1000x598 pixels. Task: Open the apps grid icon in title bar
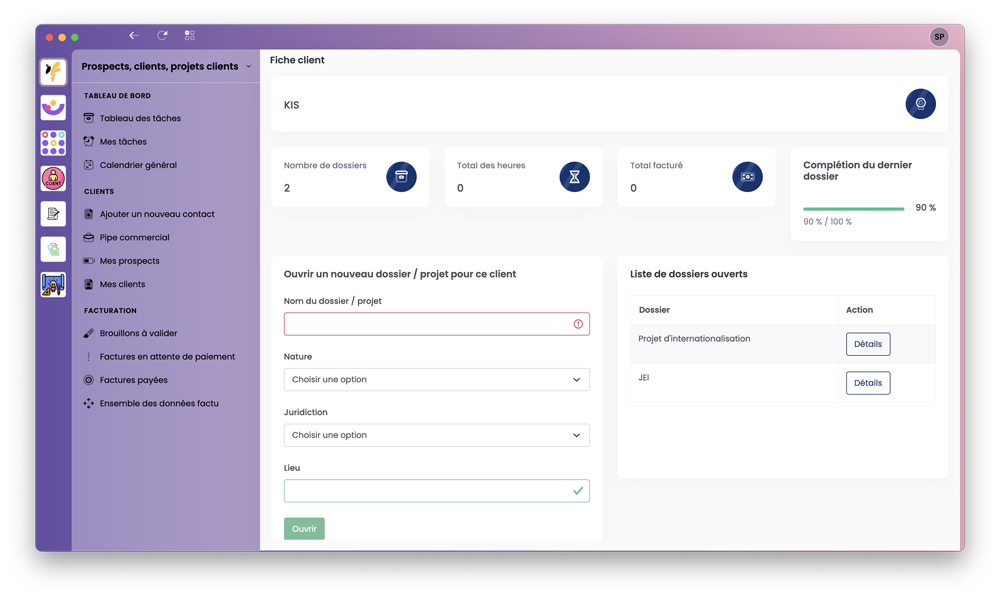[190, 36]
